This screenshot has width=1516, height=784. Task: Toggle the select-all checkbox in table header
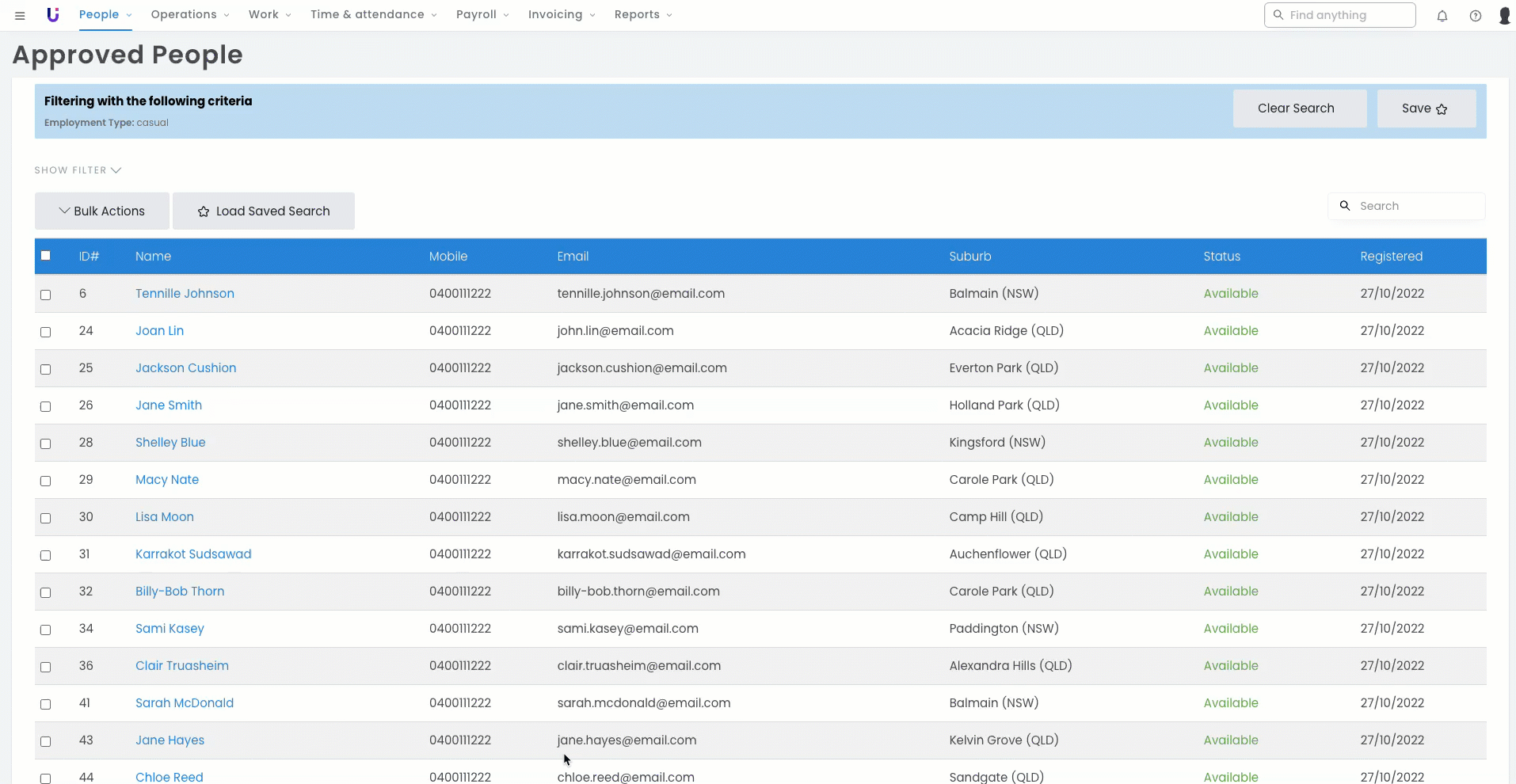click(46, 256)
